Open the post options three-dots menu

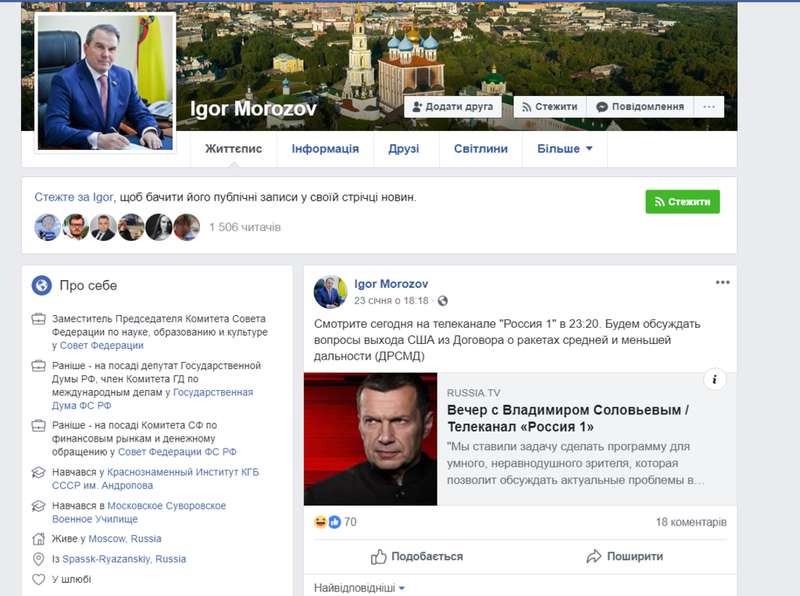coord(722,283)
